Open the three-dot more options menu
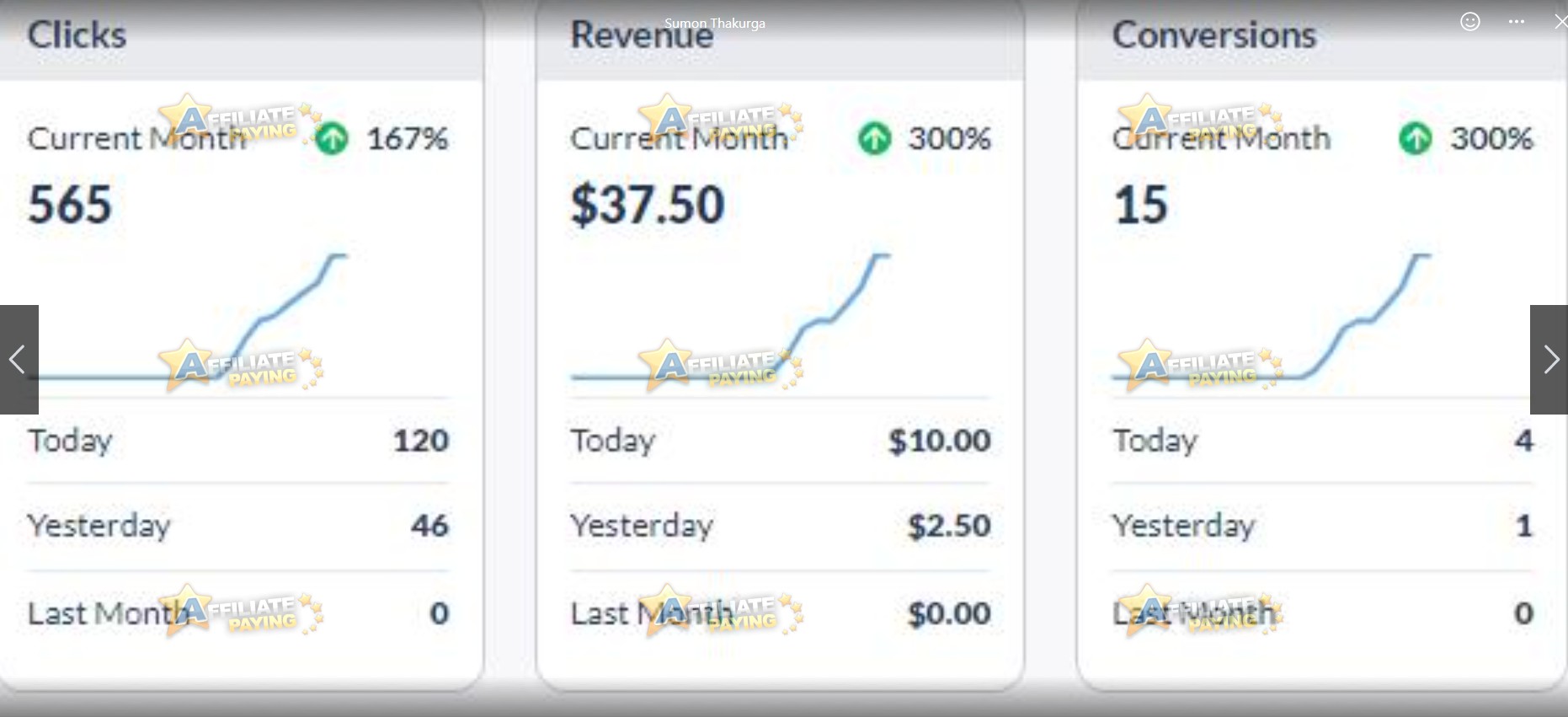The width and height of the screenshot is (1568, 717). (1517, 22)
